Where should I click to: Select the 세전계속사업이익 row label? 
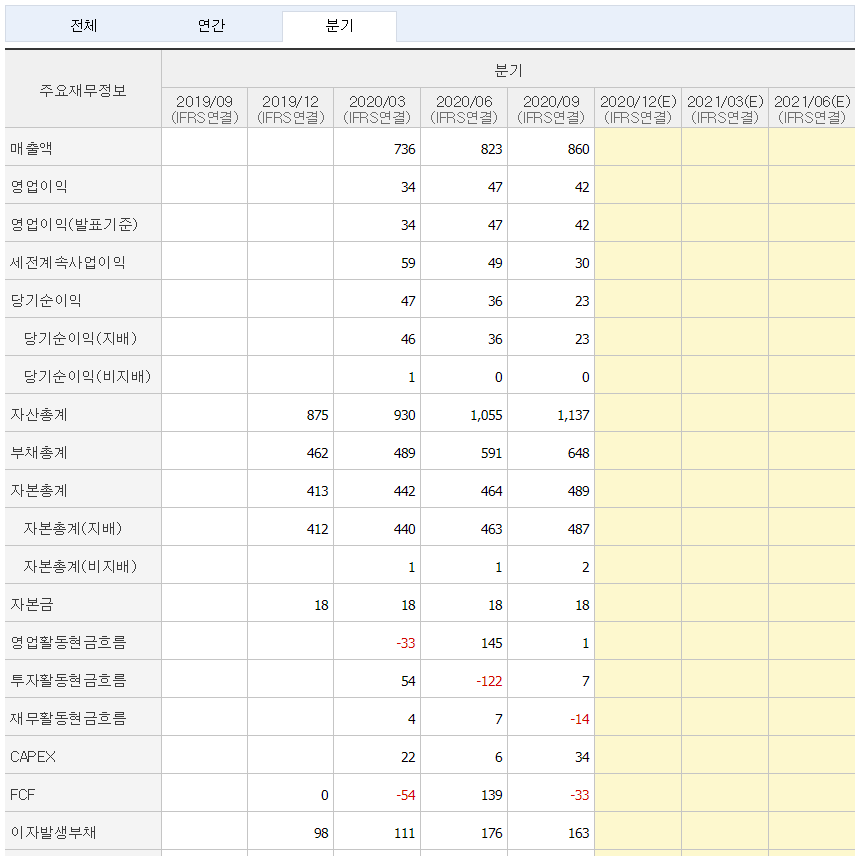tap(67, 263)
